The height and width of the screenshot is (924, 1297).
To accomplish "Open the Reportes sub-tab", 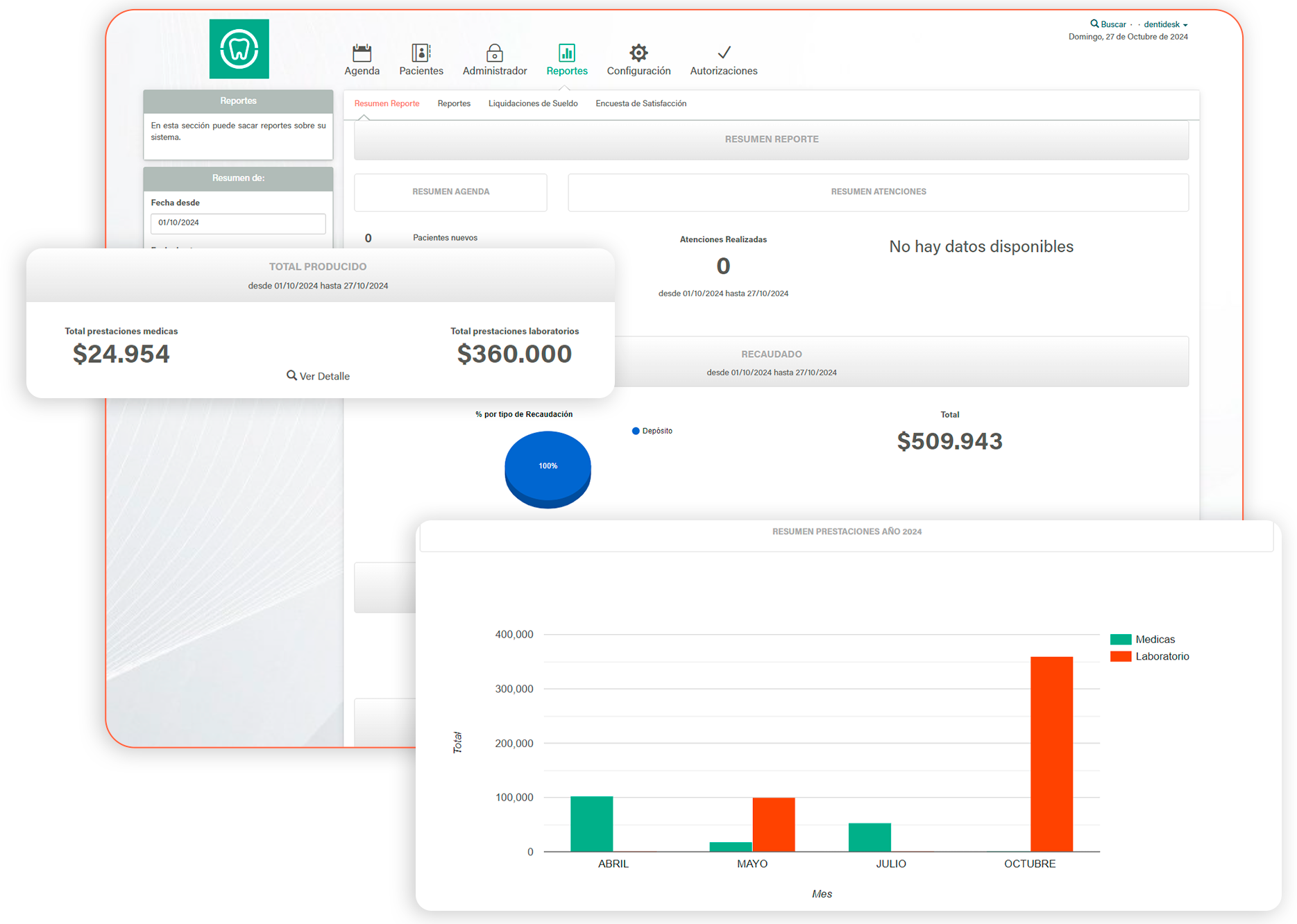I will (454, 103).
